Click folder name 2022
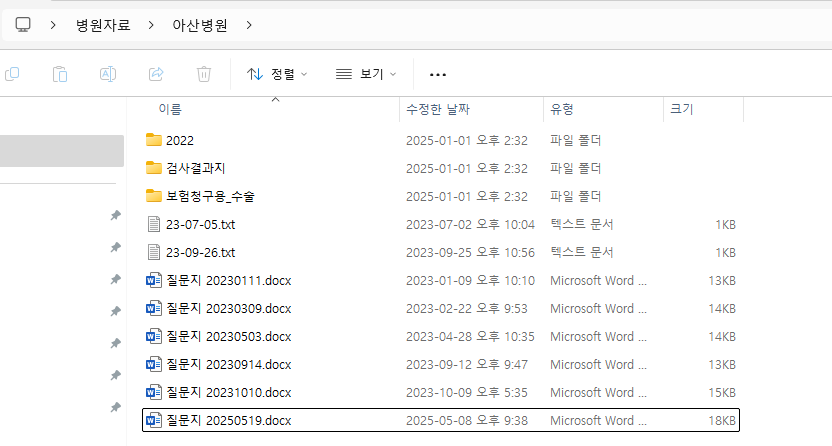Viewport: 832px width, 446px height. tap(180, 141)
